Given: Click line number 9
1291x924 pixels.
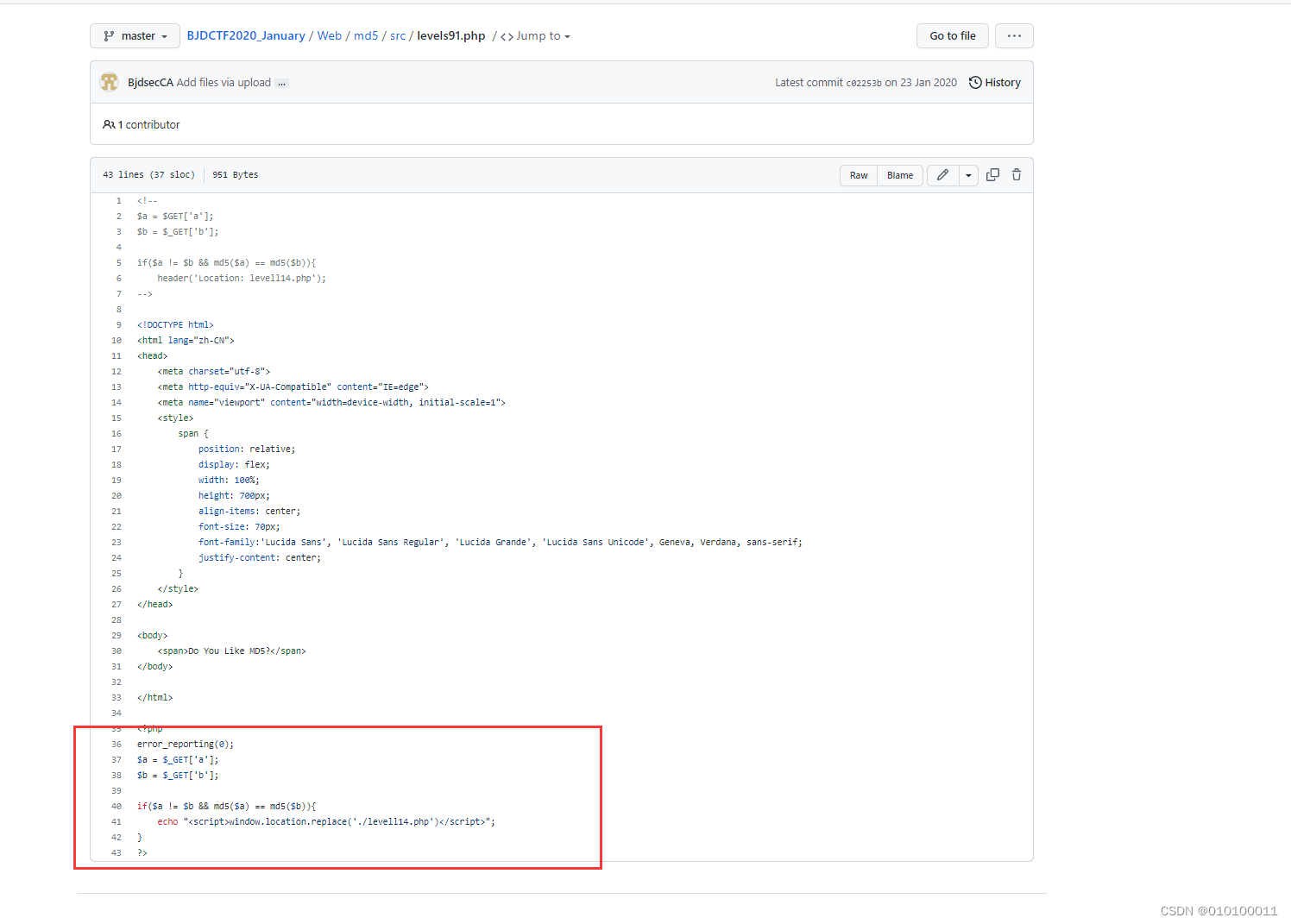Looking at the screenshot, I should click(119, 325).
